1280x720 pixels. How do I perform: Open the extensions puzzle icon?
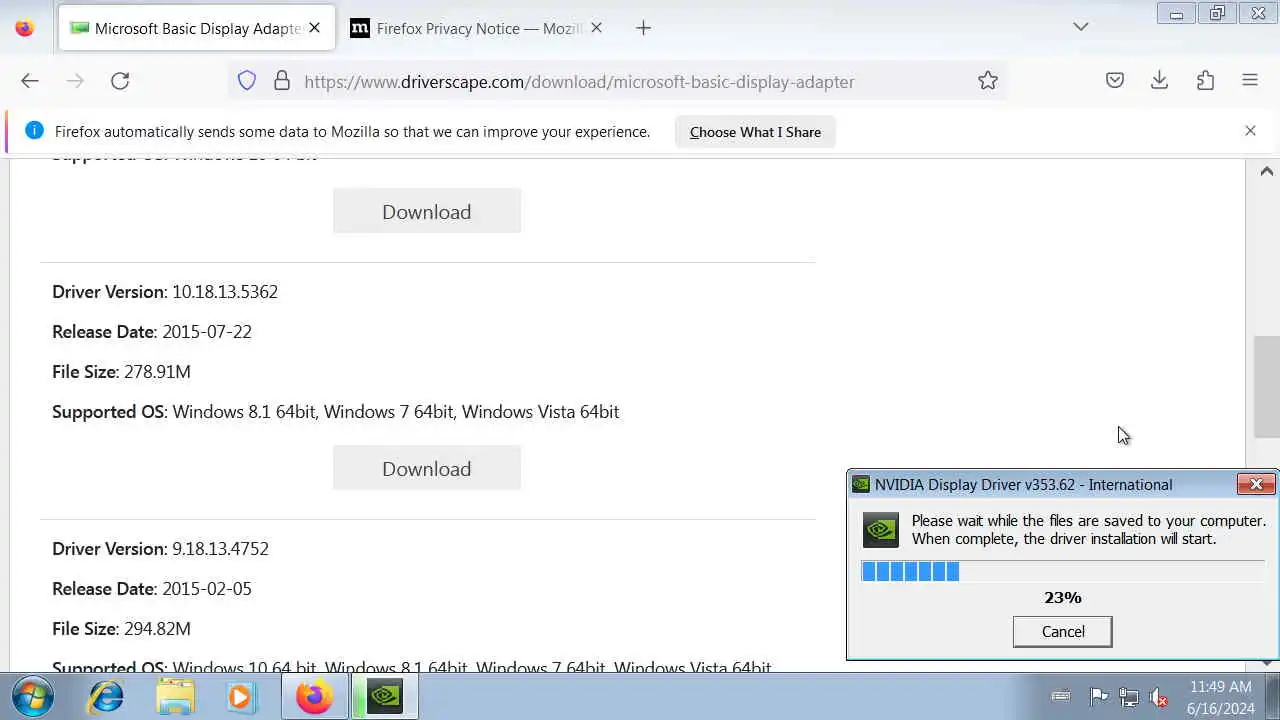pos(1205,81)
